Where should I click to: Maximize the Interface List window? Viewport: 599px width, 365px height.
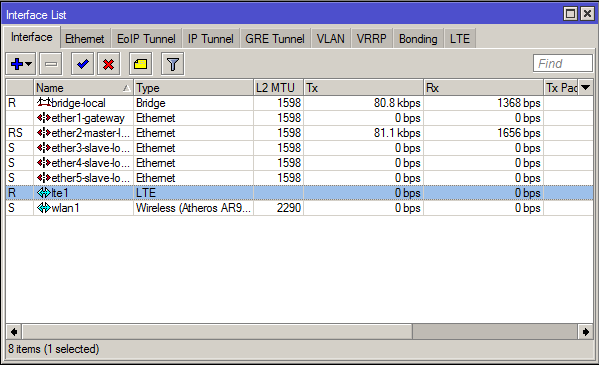tap(570, 14)
